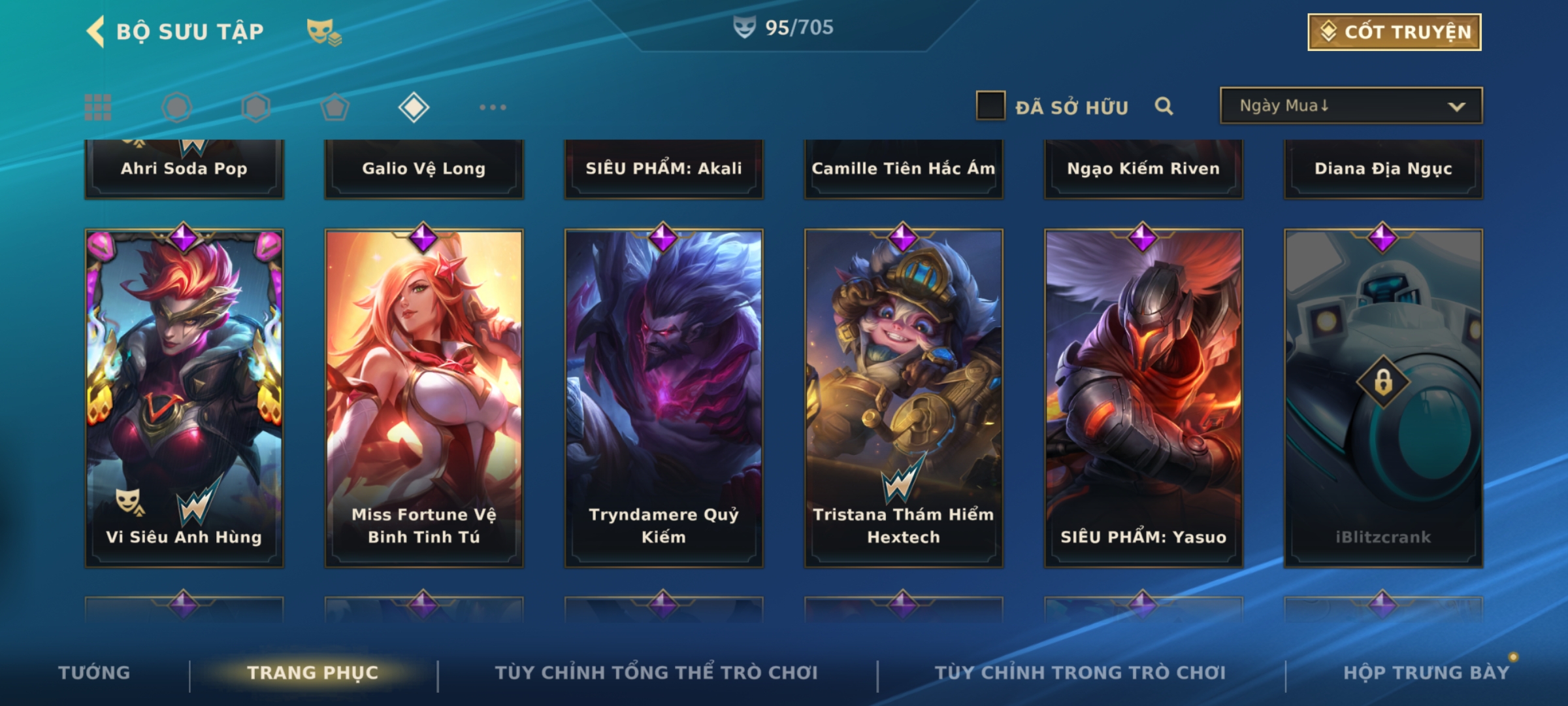Select the pentagon rarity filter icon
1568x706 pixels.
click(x=335, y=107)
